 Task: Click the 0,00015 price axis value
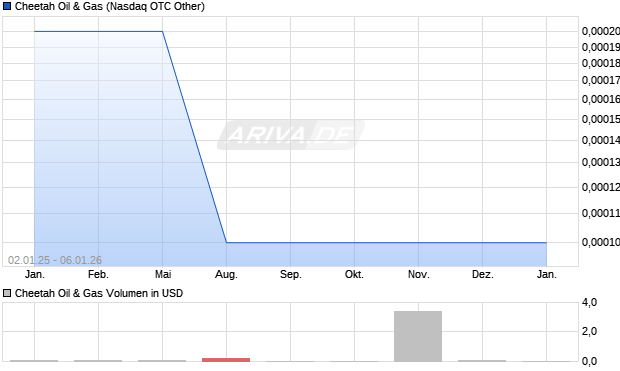[601, 119]
